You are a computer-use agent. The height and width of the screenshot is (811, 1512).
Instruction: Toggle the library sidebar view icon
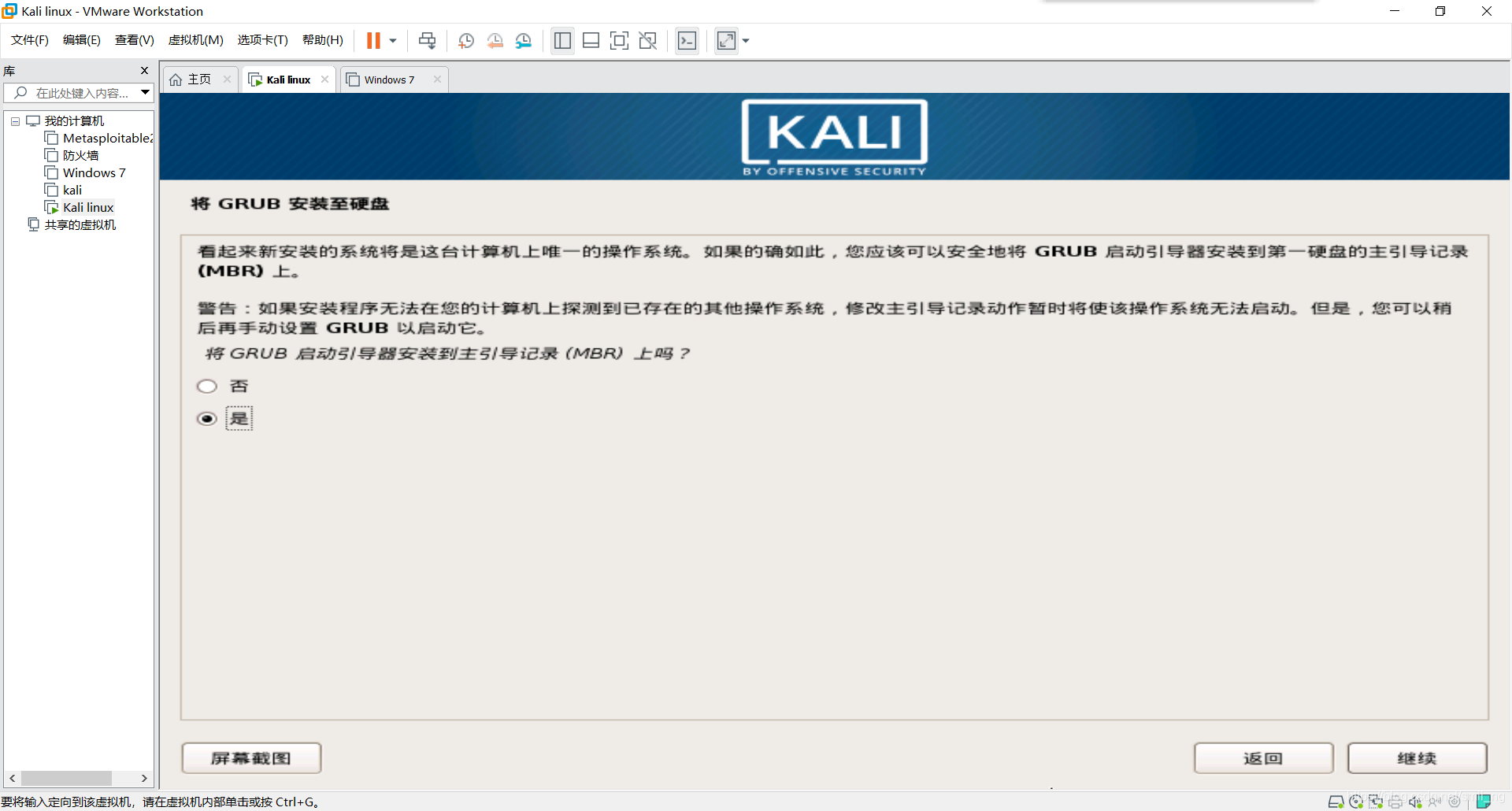click(x=562, y=40)
